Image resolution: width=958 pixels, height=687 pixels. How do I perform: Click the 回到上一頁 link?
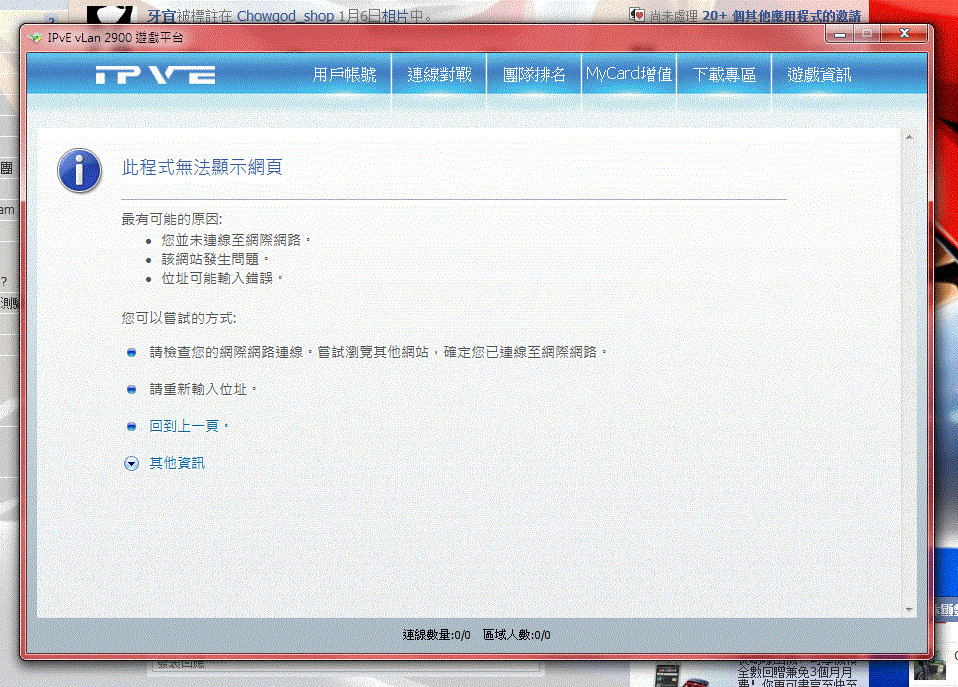click(x=184, y=426)
